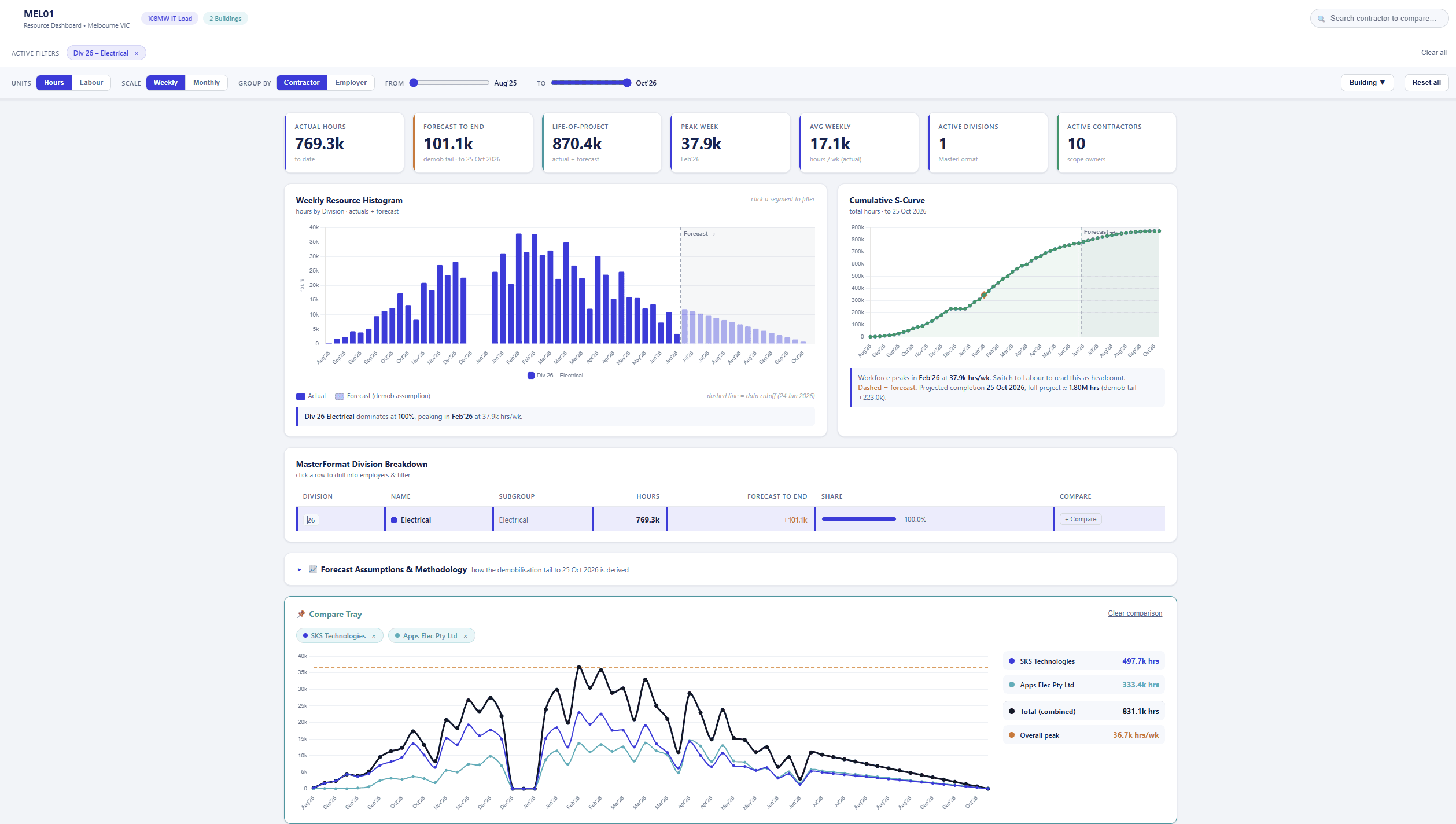Click the SKS Technologies 497.7k hrs summary row
The height and width of the screenshot is (824, 1456).
tap(1083, 661)
